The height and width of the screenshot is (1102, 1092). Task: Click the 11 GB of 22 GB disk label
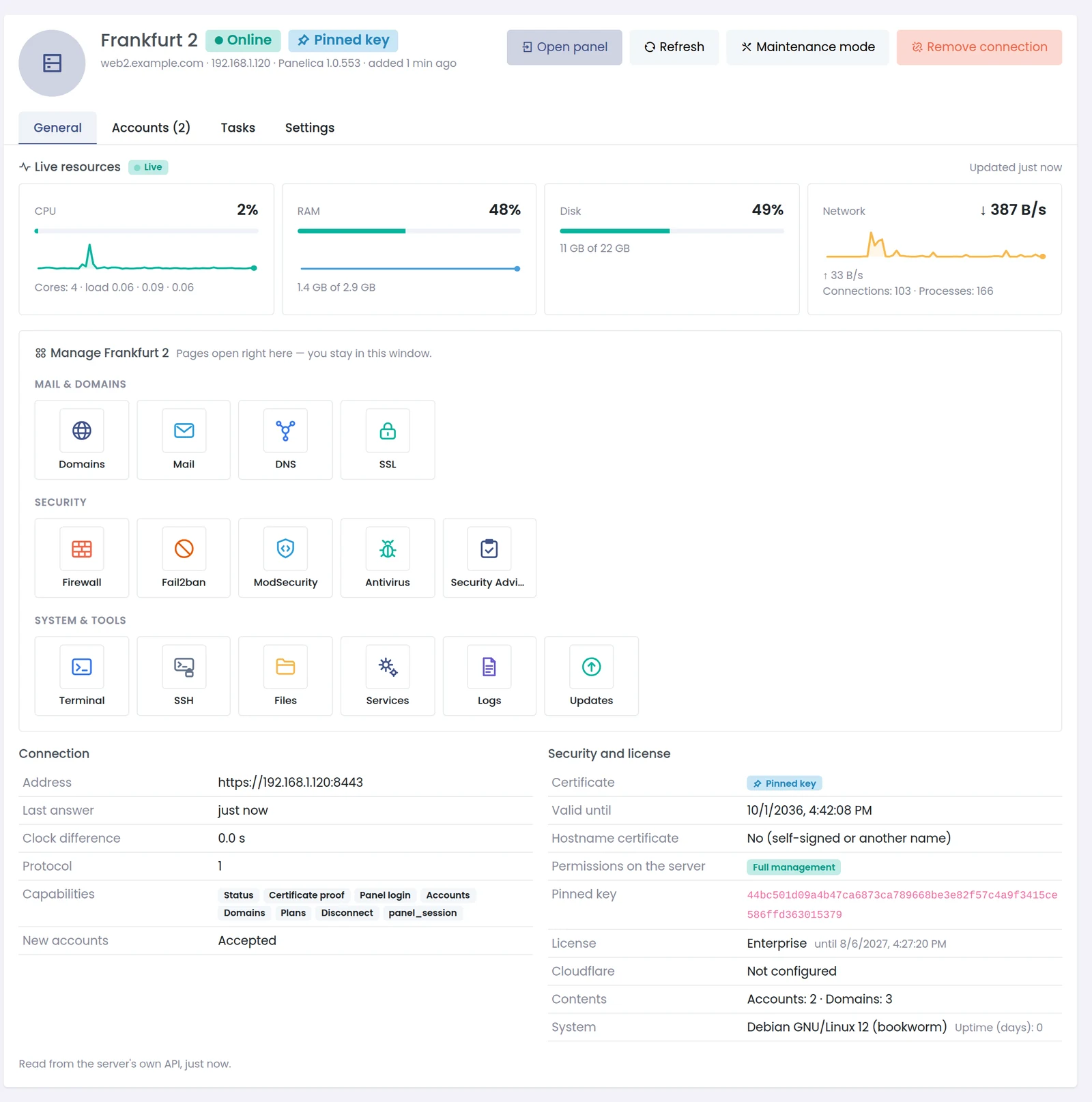pyautogui.click(x=594, y=248)
